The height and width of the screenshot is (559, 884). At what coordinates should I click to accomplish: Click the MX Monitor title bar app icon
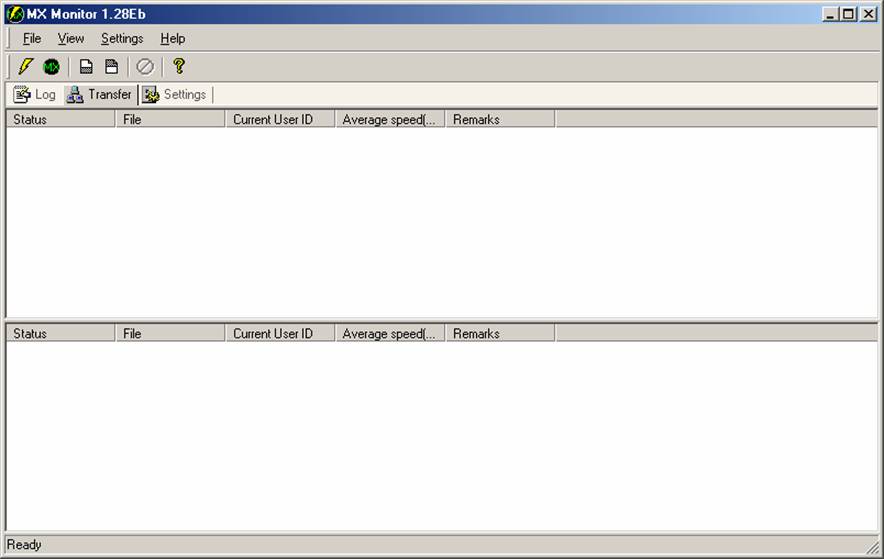click(15, 14)
